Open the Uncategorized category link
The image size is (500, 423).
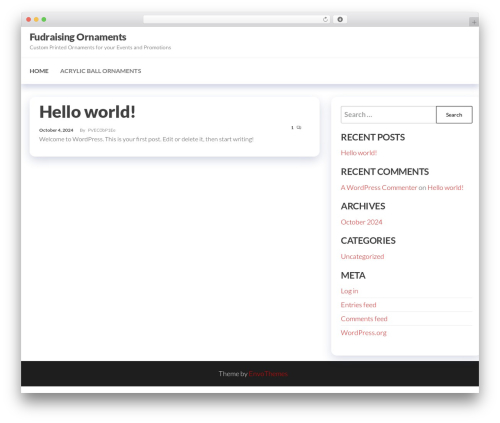pos(362,256)
